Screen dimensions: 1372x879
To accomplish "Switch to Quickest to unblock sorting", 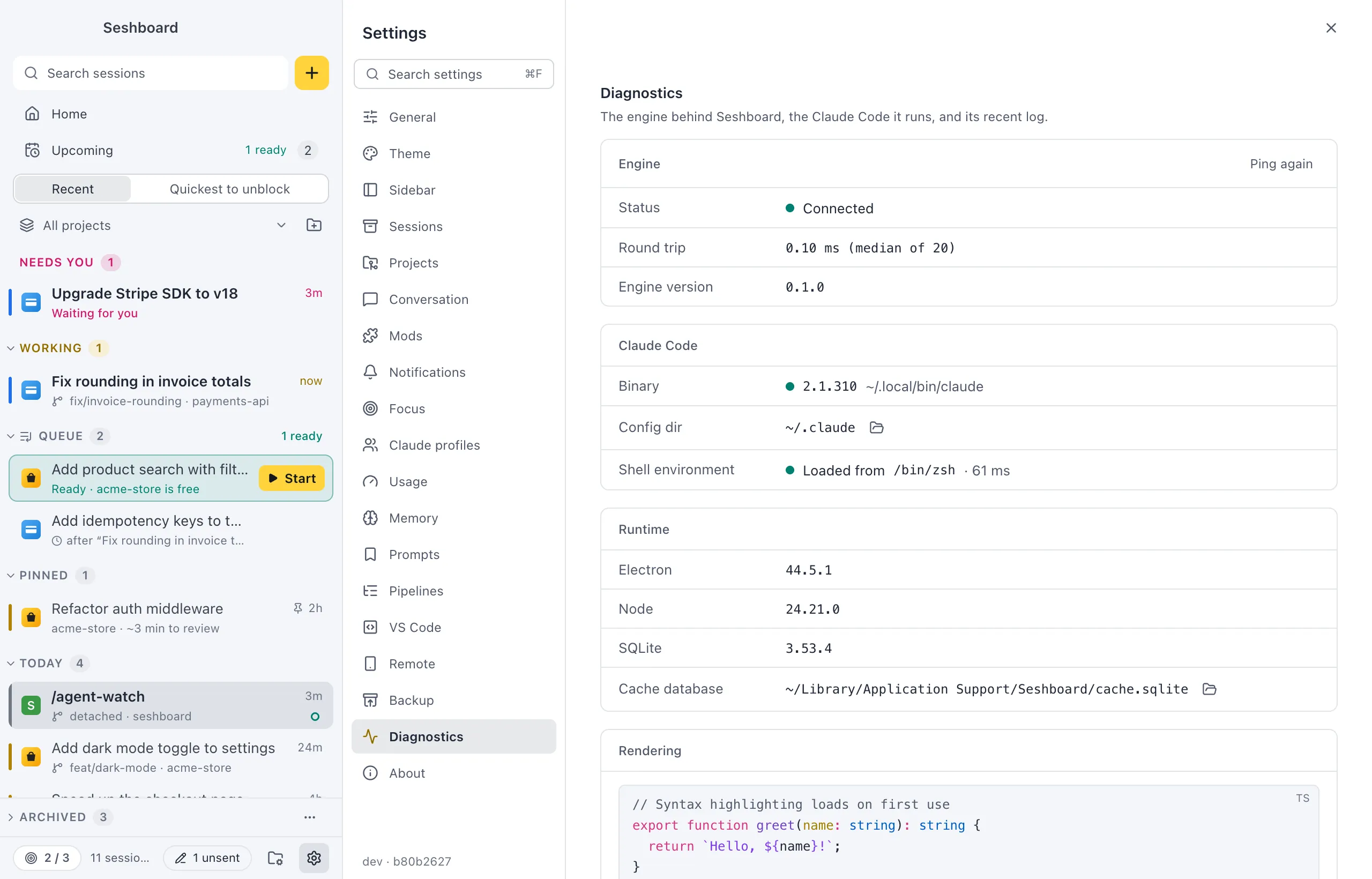I will pyautogui.click(x=229, y=189).
